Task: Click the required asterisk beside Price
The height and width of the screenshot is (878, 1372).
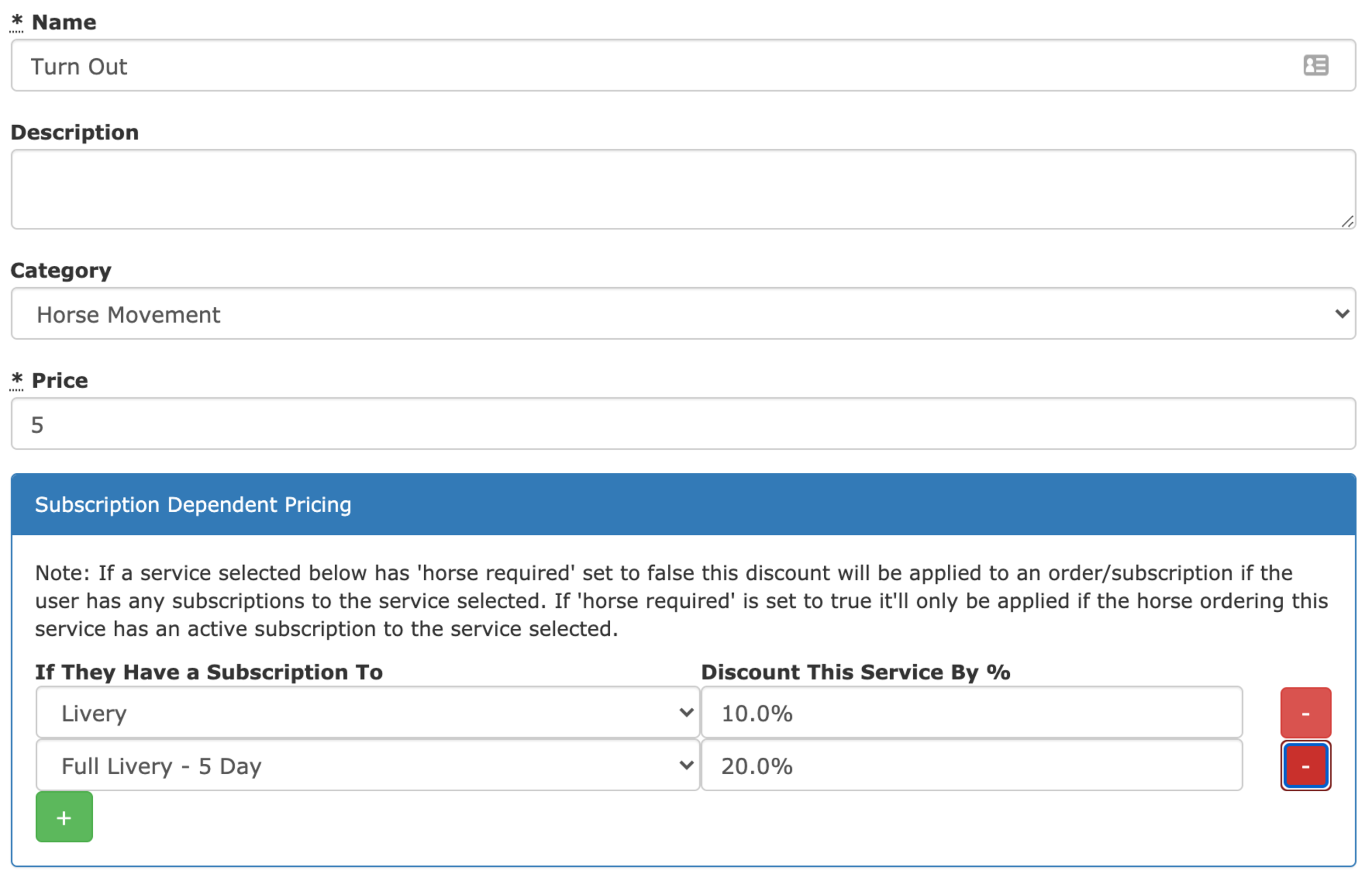Action: click(x=16, y=381)
